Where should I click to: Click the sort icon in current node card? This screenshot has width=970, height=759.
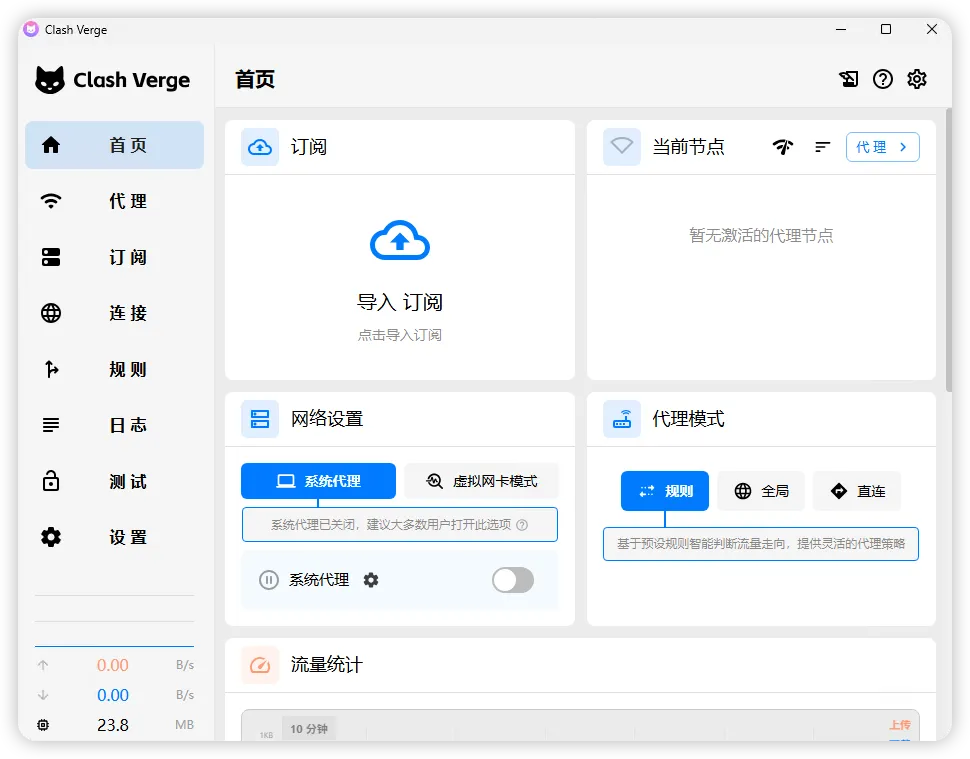point(822,147)
